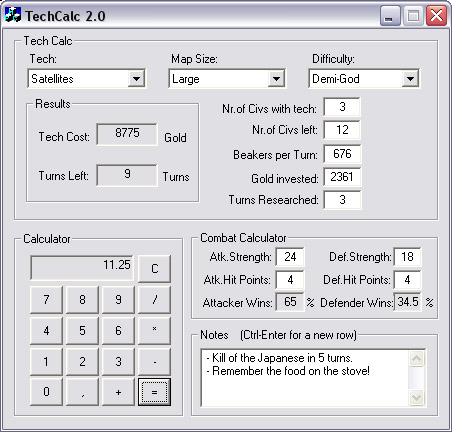Click the Turns Researched field
Viewport: 452px width, 432px height.
click(342, 200)
